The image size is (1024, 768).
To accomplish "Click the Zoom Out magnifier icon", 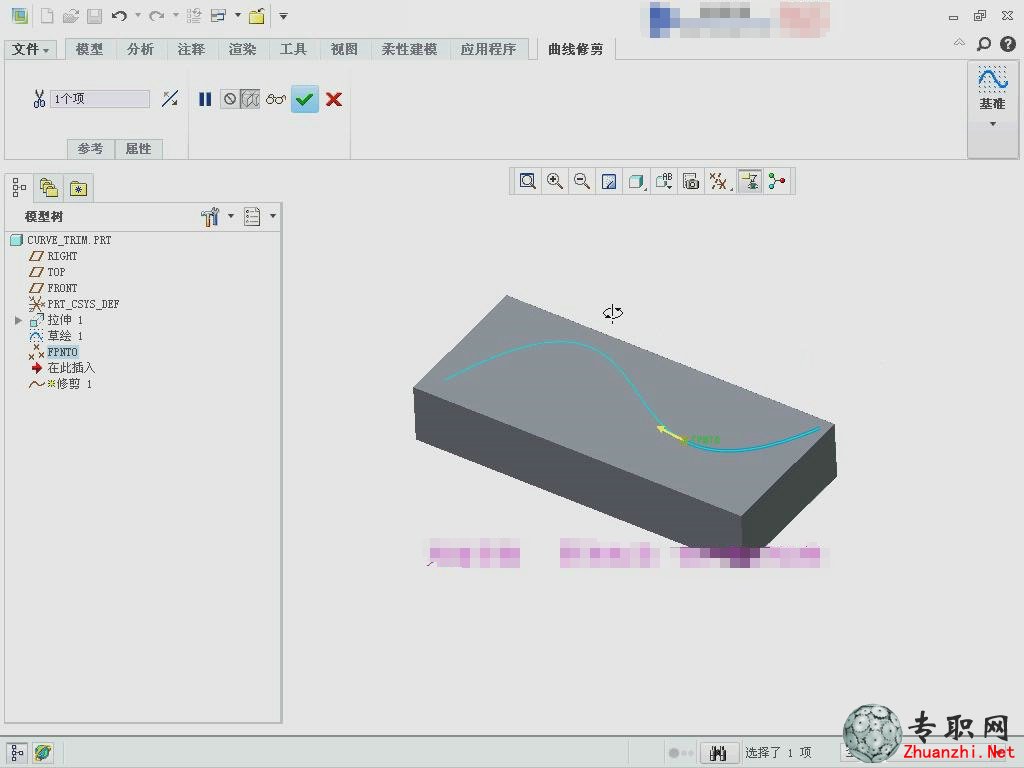I will pyautogui.click(x=581, y=181).
